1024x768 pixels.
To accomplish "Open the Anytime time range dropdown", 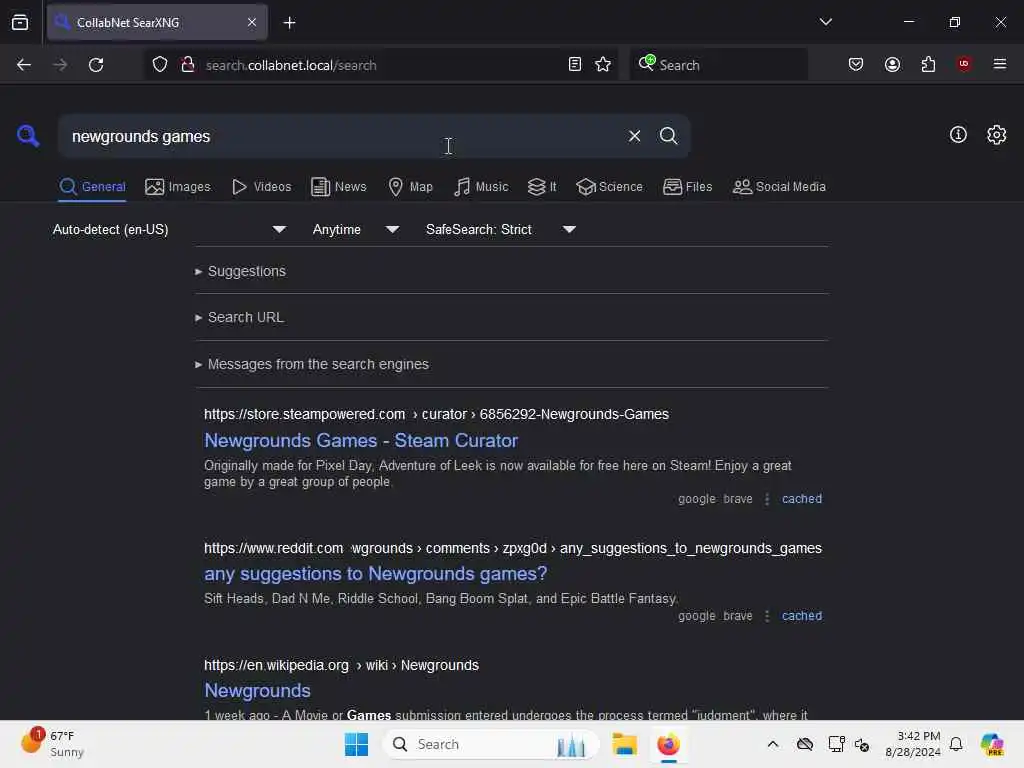I will click(356, 229).
